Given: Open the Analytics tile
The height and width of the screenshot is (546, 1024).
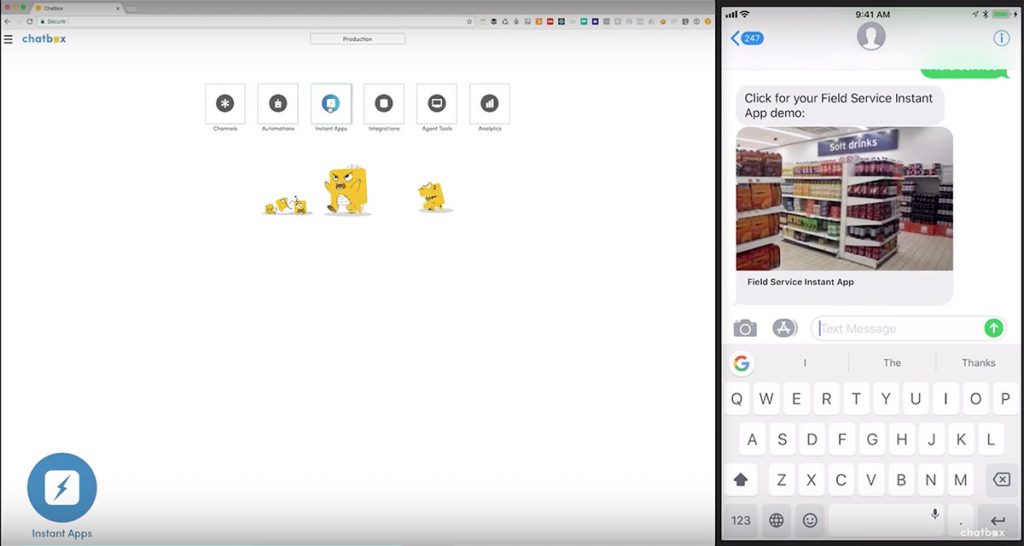Looking at the screenshot, I should click(489, 103).
